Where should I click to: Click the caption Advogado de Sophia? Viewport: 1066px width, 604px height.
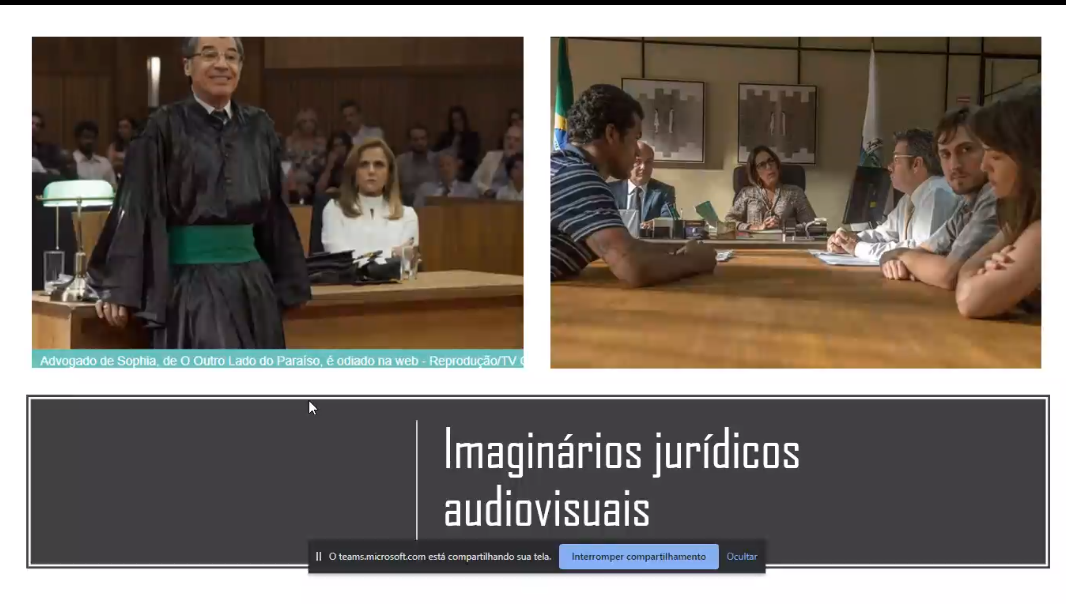pos(277,360)
